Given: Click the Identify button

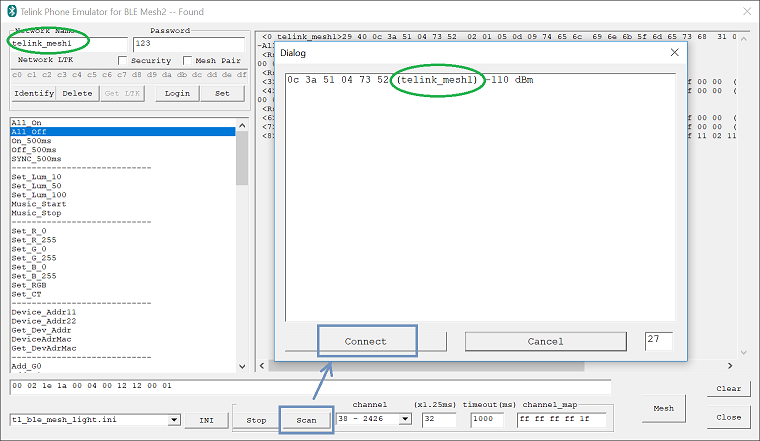Looking at the screenshot, I should 34,93.
